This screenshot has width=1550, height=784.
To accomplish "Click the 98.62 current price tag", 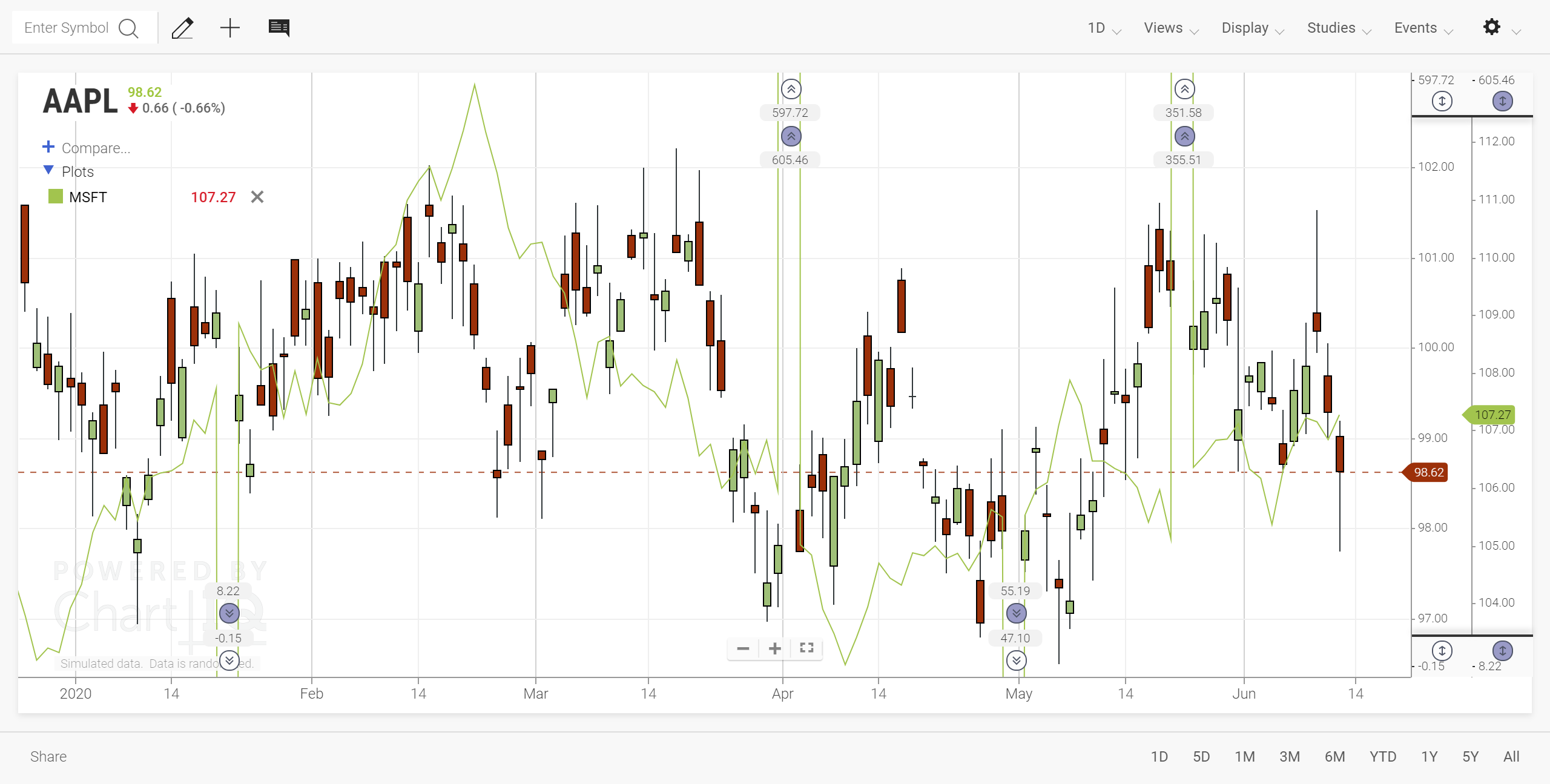I will coord(1426,472).
